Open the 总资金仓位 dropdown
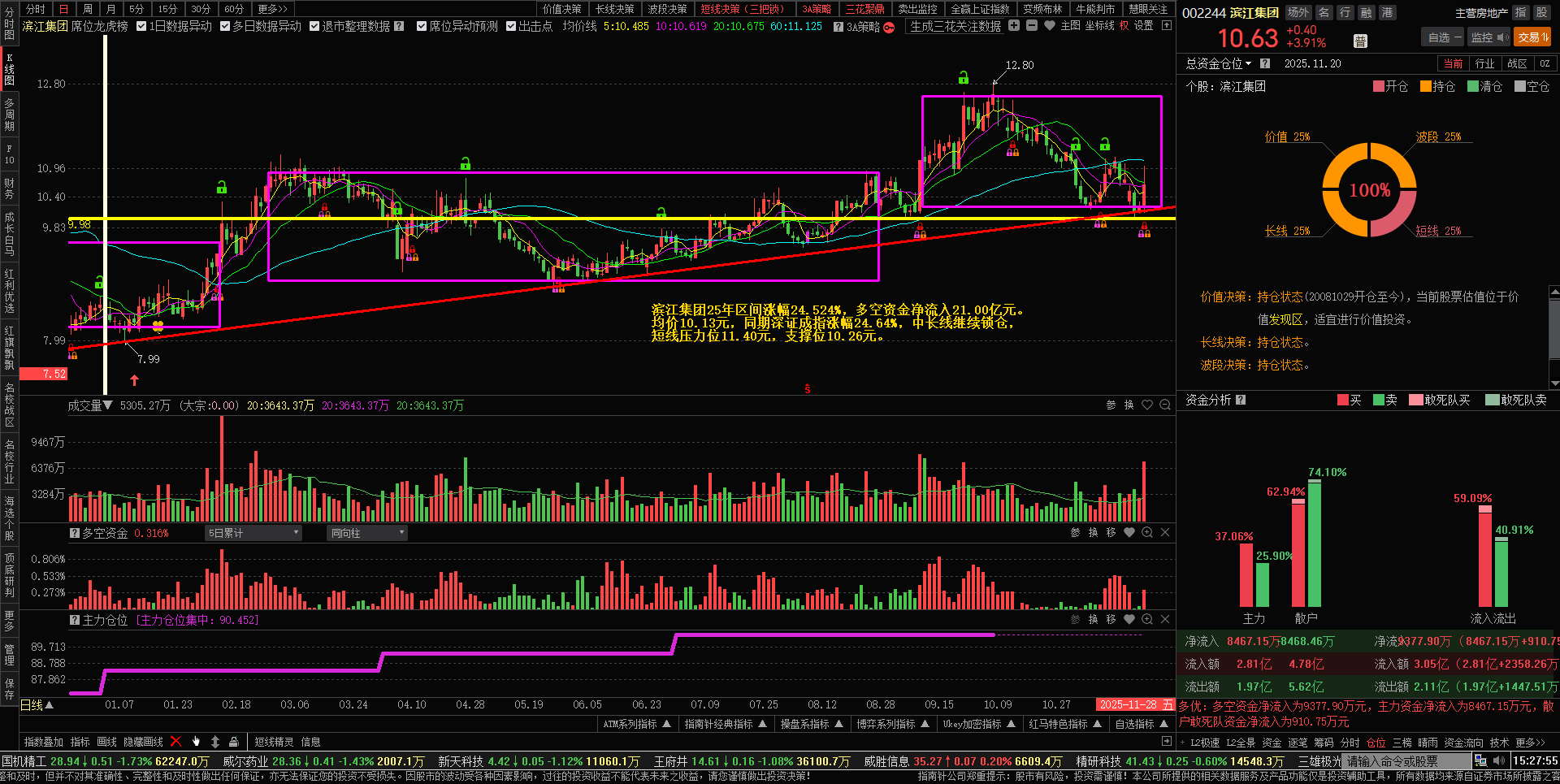The height and width of the screenshot is (784, 1560). click(1219, 63)
